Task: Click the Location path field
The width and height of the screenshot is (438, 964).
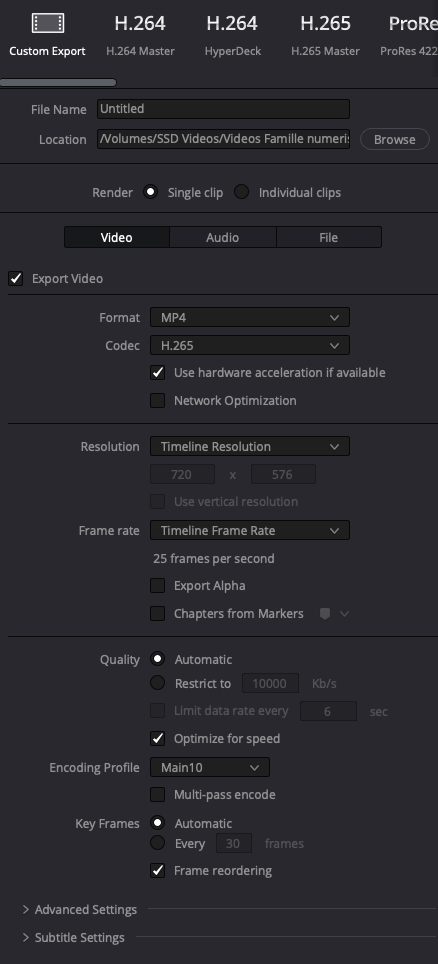Action: coord(223,139)
